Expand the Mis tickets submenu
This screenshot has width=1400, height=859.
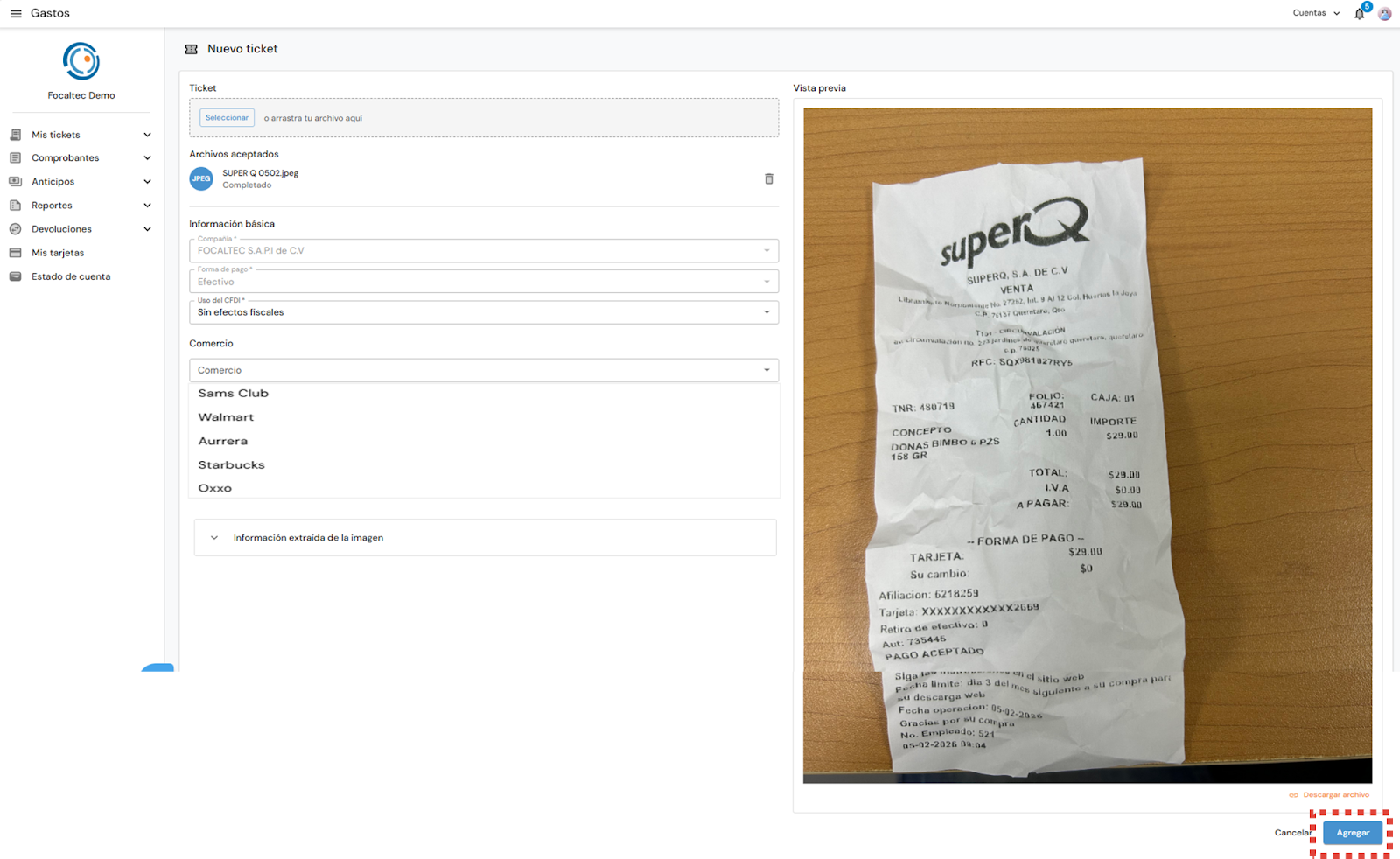pyautogui.click(x=147, y=135)
